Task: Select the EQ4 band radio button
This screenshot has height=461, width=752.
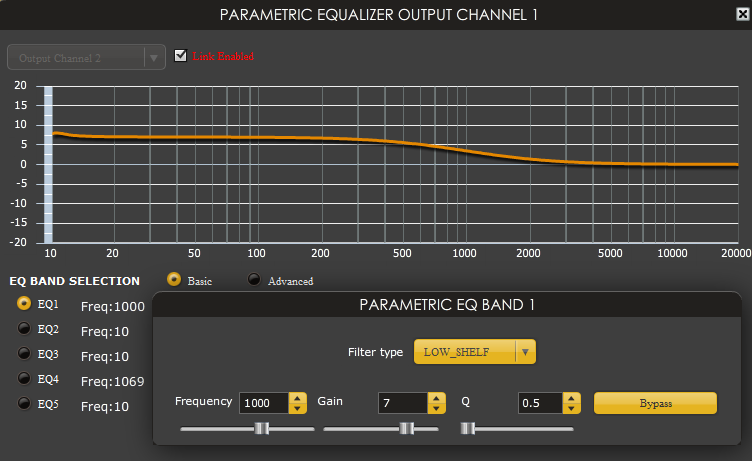Action: click(x=24, y=379)
